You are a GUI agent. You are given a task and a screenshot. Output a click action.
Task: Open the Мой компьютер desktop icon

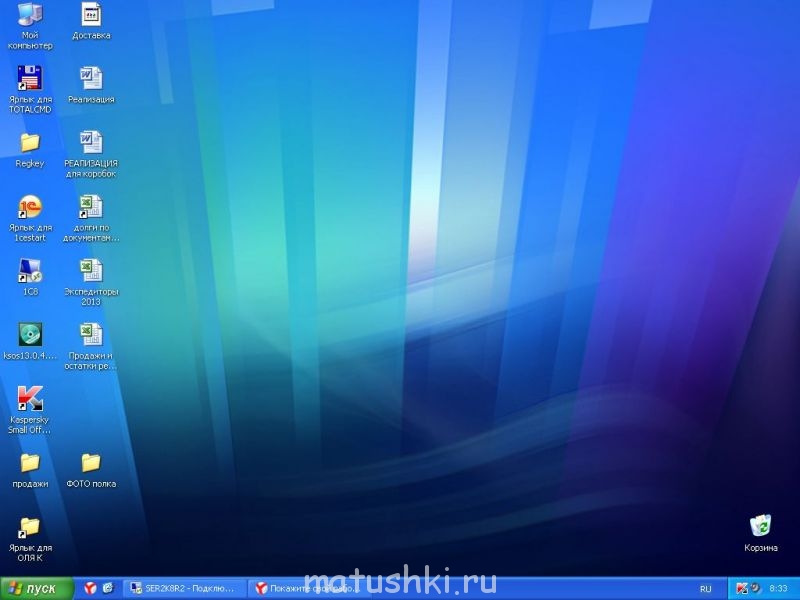[x=30, y=15]
